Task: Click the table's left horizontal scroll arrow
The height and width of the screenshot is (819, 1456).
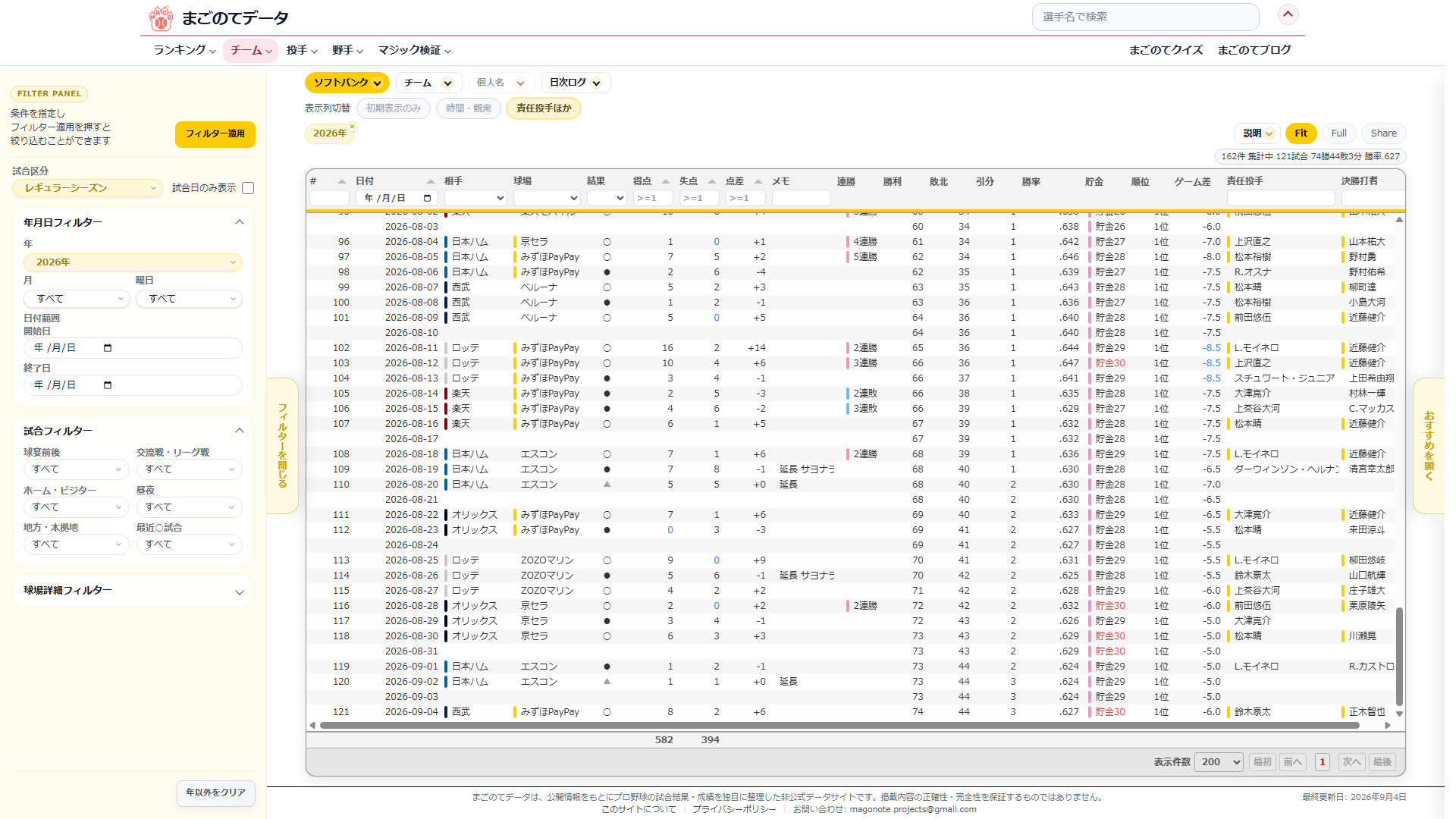Action: tap(312, 726)
